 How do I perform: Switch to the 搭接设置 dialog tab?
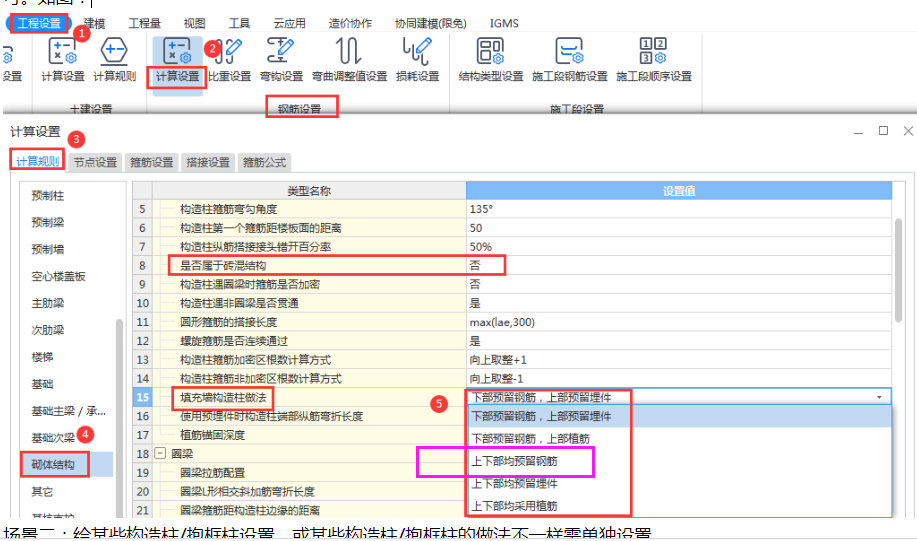pos(208,163)
